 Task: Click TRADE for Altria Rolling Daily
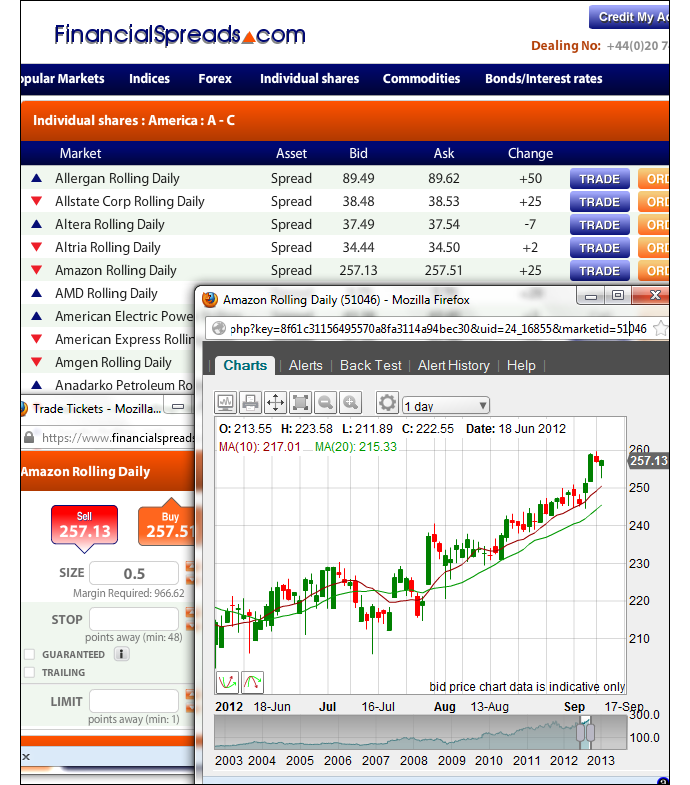tap(599, 248)
